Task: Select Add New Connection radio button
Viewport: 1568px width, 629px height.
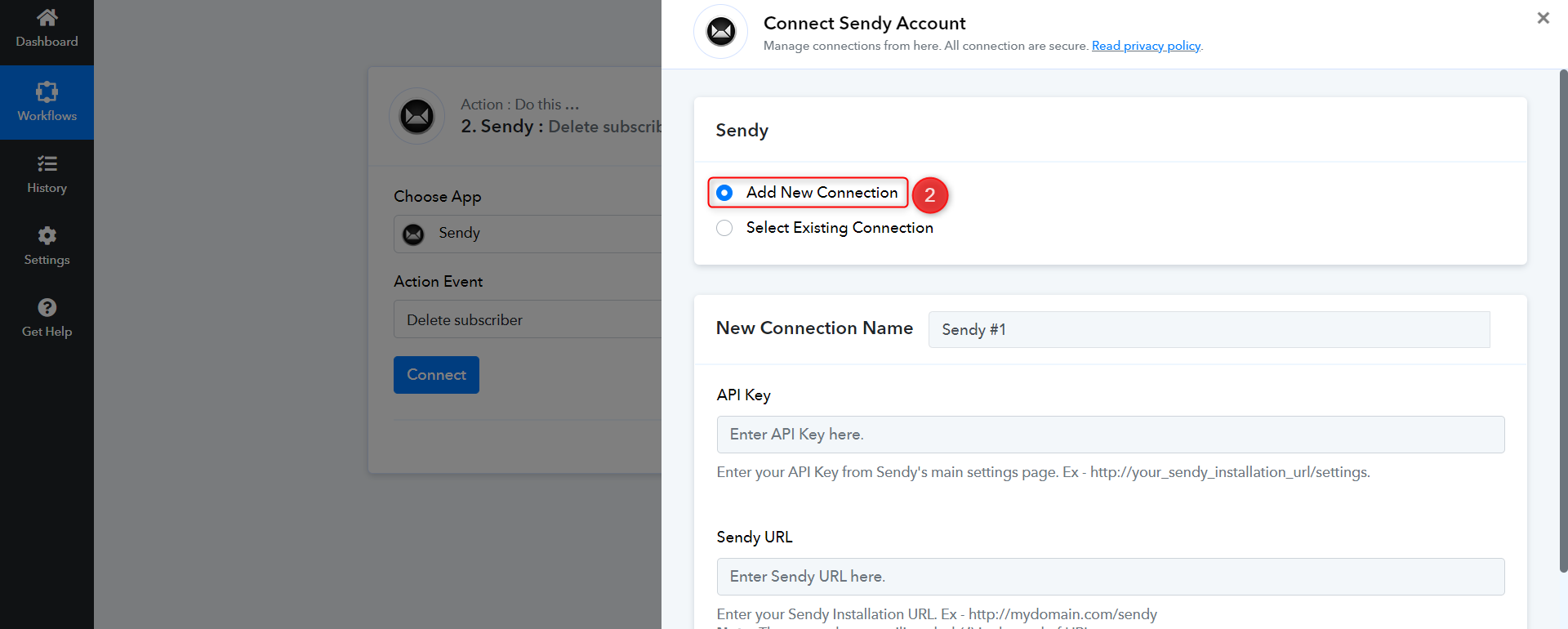Action: pyautogui.click(x=724, y=193)
